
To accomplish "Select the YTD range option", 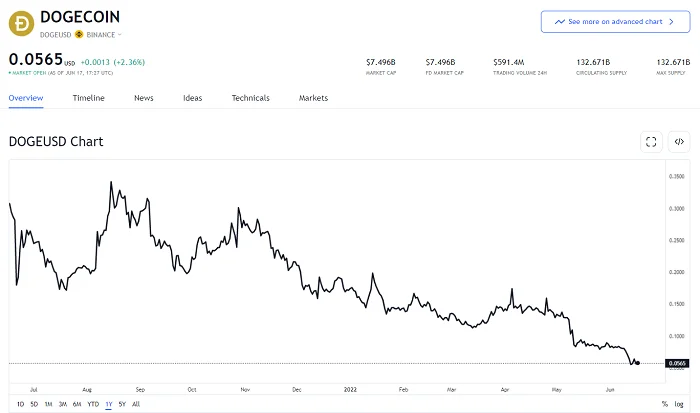I will (x=93, y=404).
